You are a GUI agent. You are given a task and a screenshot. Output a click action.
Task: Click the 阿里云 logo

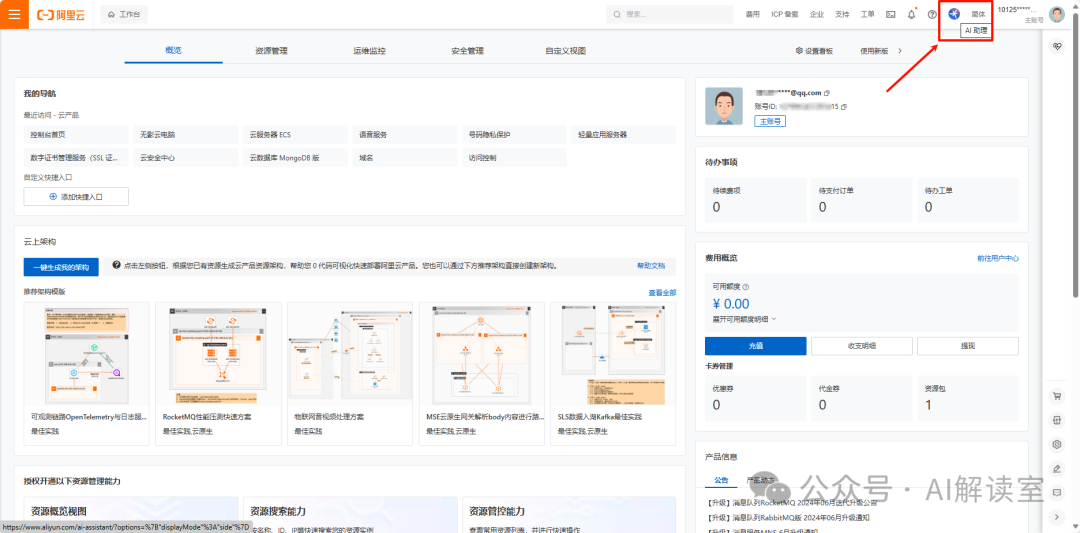click(x=61, y=14)
